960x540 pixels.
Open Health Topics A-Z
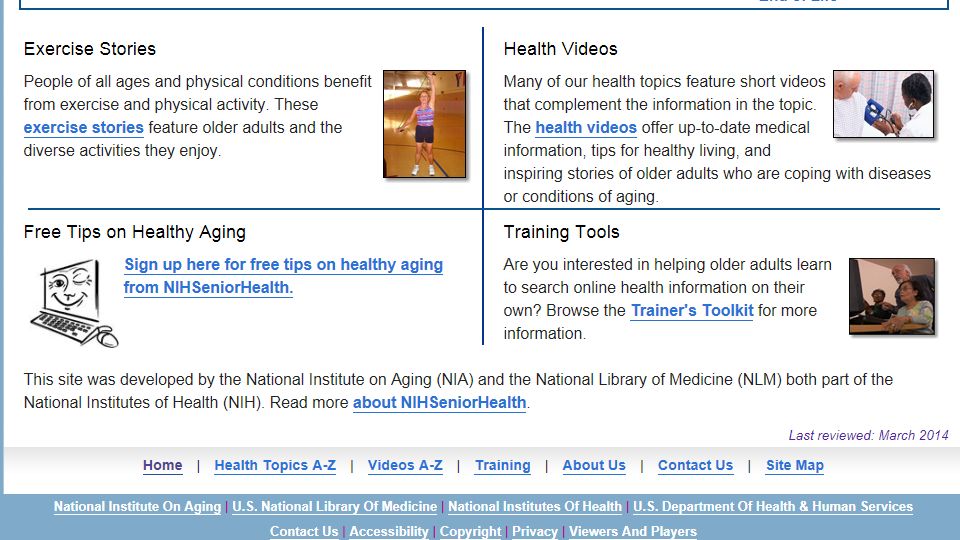[x=275, y=465]
